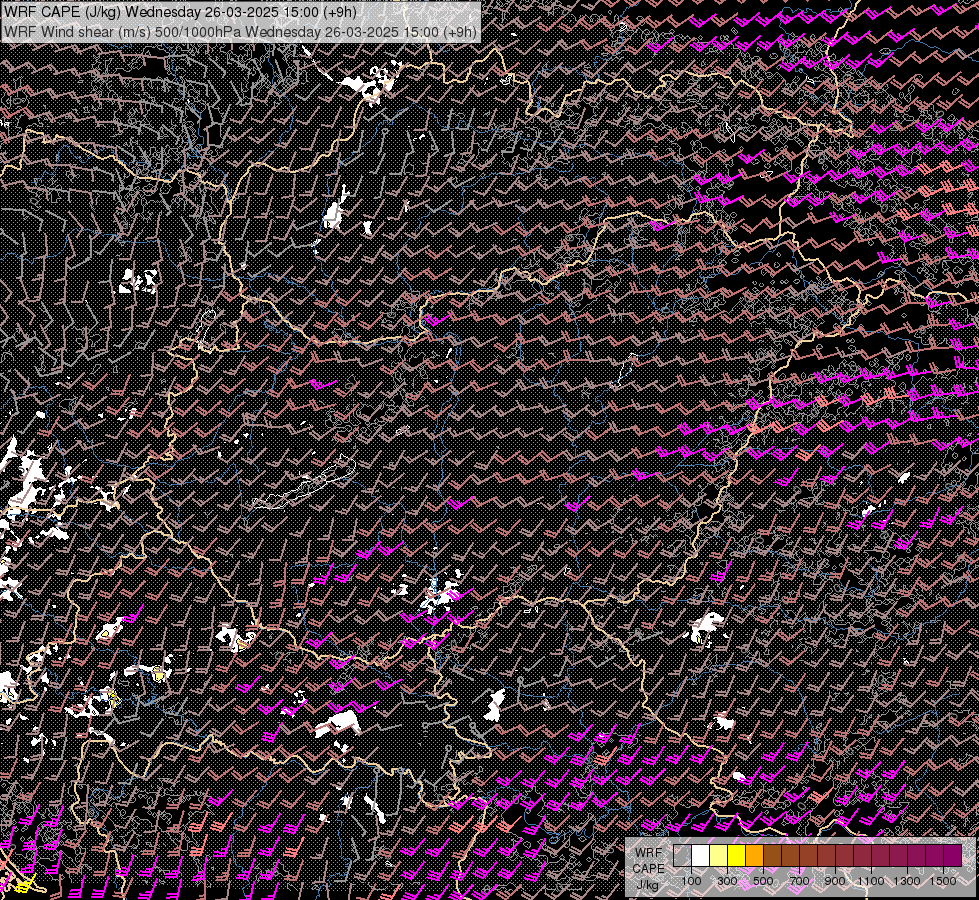
Task: Click the WRF CAPE title line
Action: (x=180, y=12)
